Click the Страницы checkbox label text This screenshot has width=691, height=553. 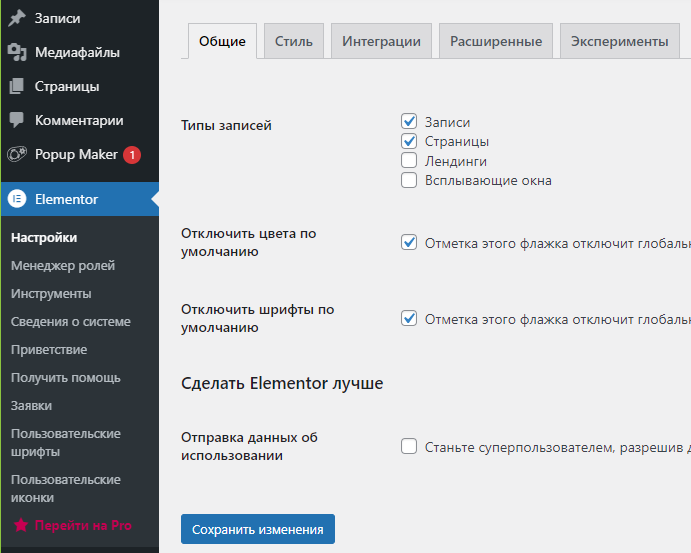pyautogui.click(x=457, y=141)
